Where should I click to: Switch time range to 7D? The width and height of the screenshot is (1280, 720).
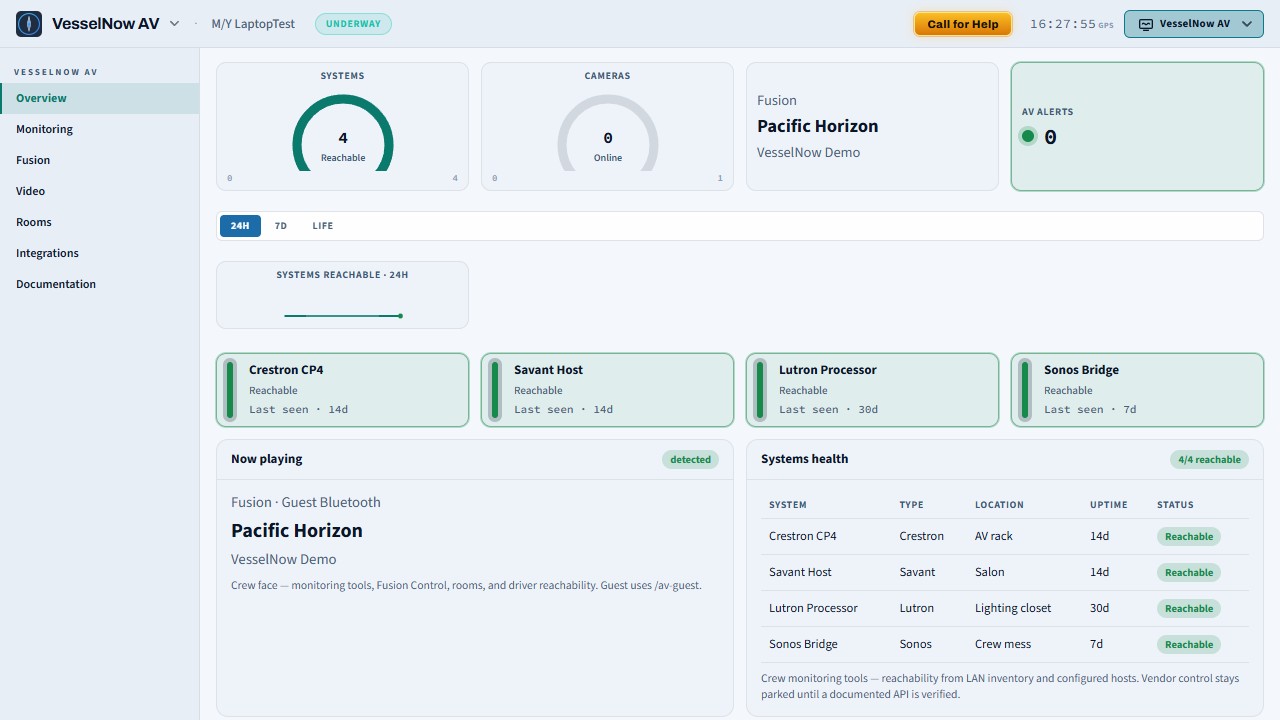[x=281, y=226]
